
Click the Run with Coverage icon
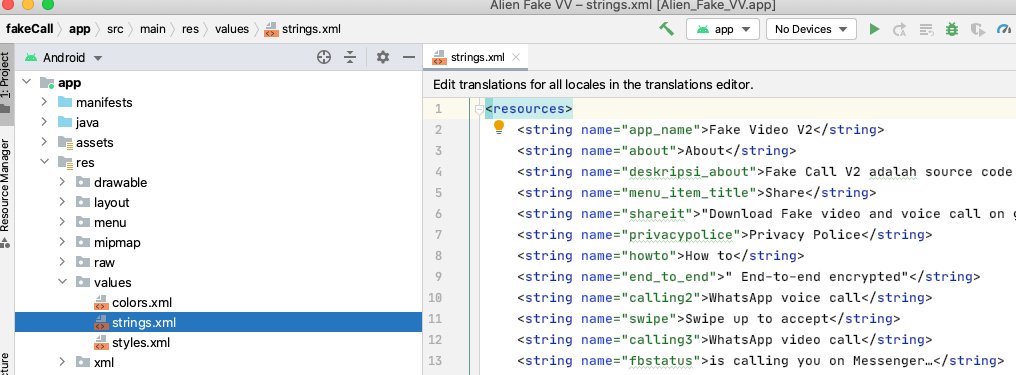point(978,29)
